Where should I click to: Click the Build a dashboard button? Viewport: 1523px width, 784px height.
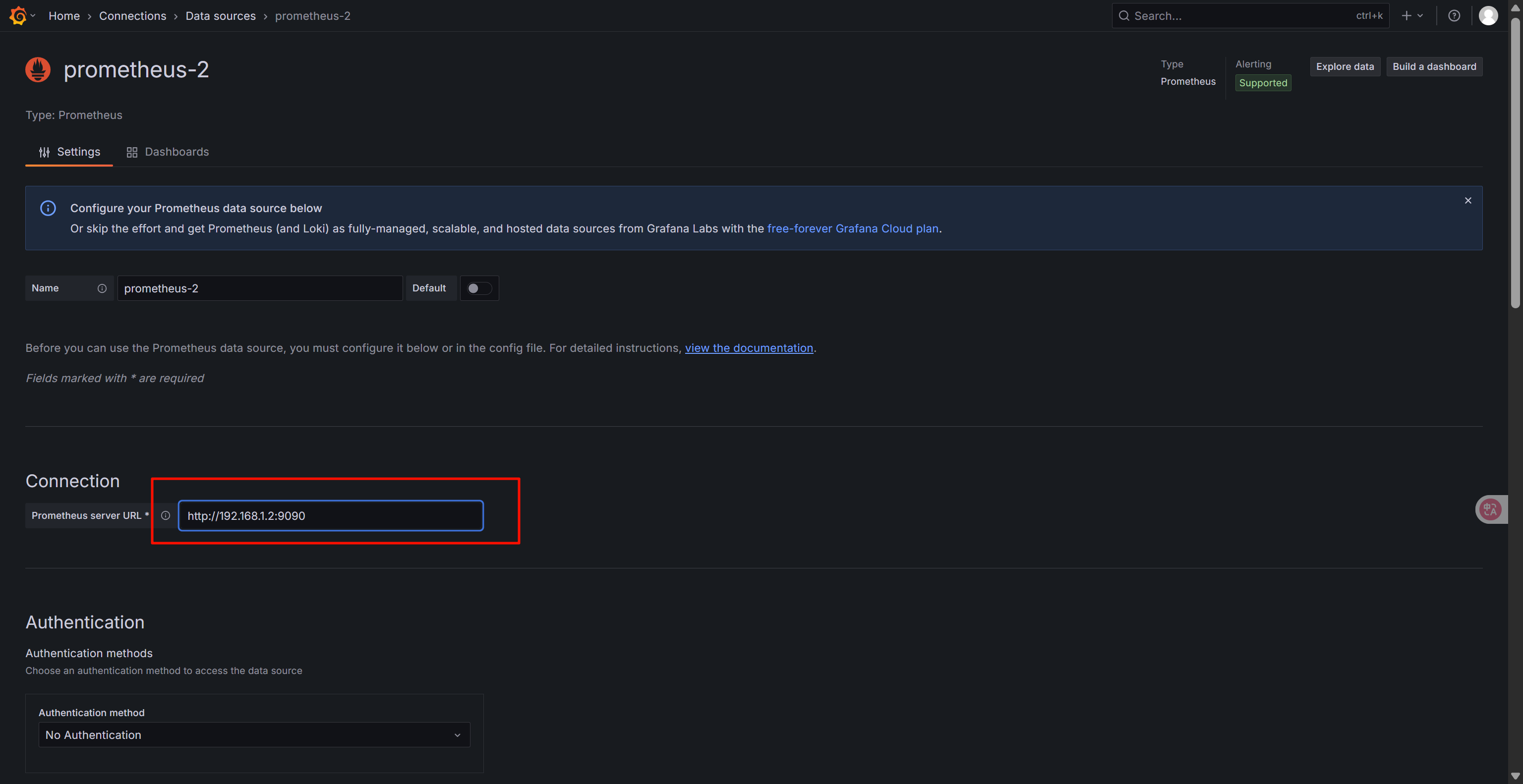click(1434, 67)
